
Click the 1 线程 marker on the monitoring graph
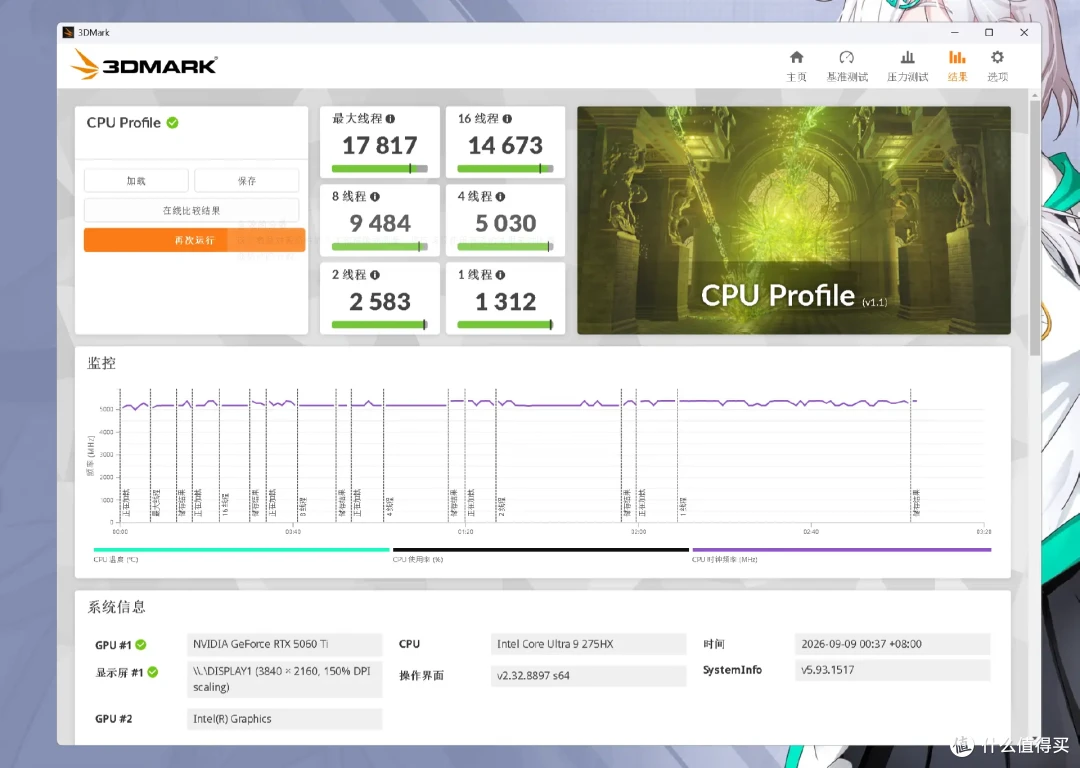click(683, 506)
